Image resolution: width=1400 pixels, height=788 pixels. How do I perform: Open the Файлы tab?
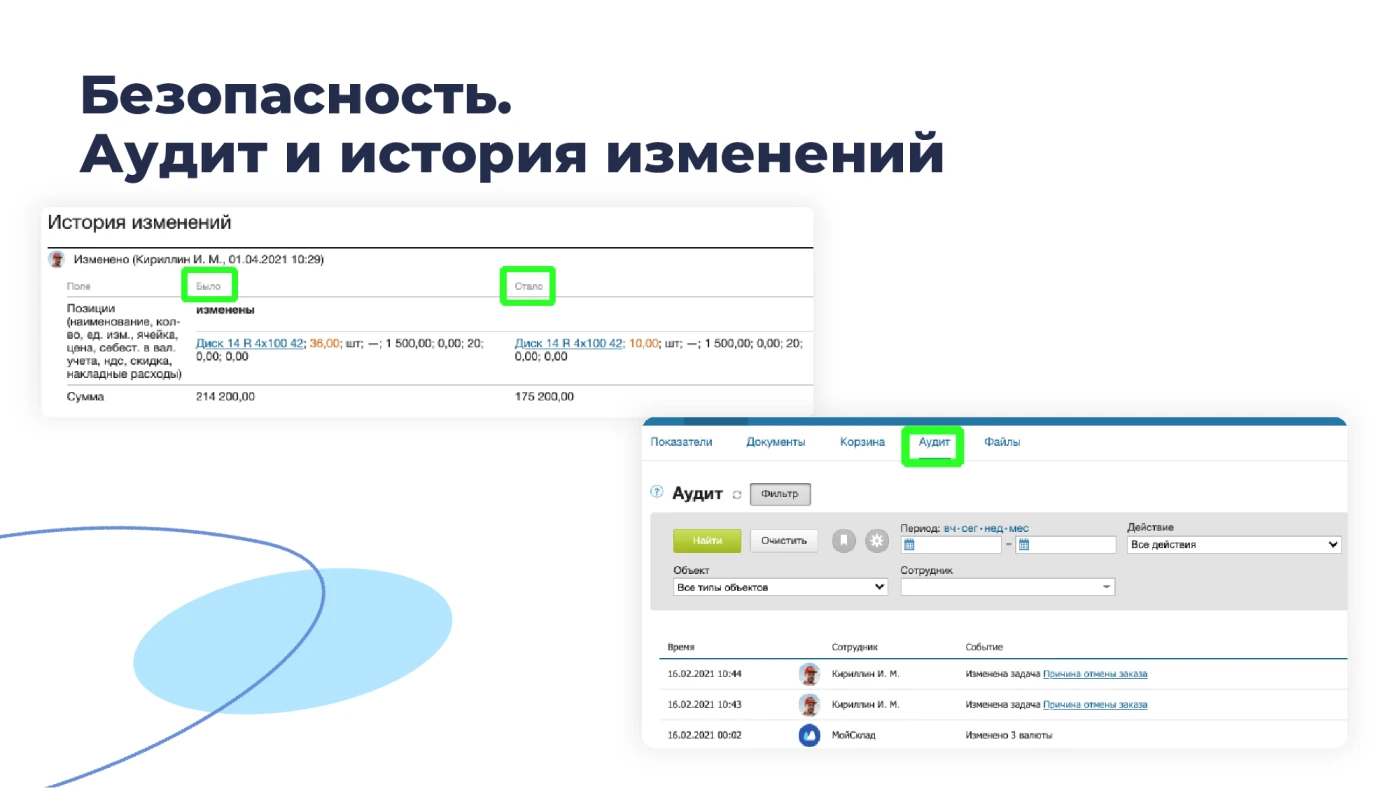(x=1002, y=442)
